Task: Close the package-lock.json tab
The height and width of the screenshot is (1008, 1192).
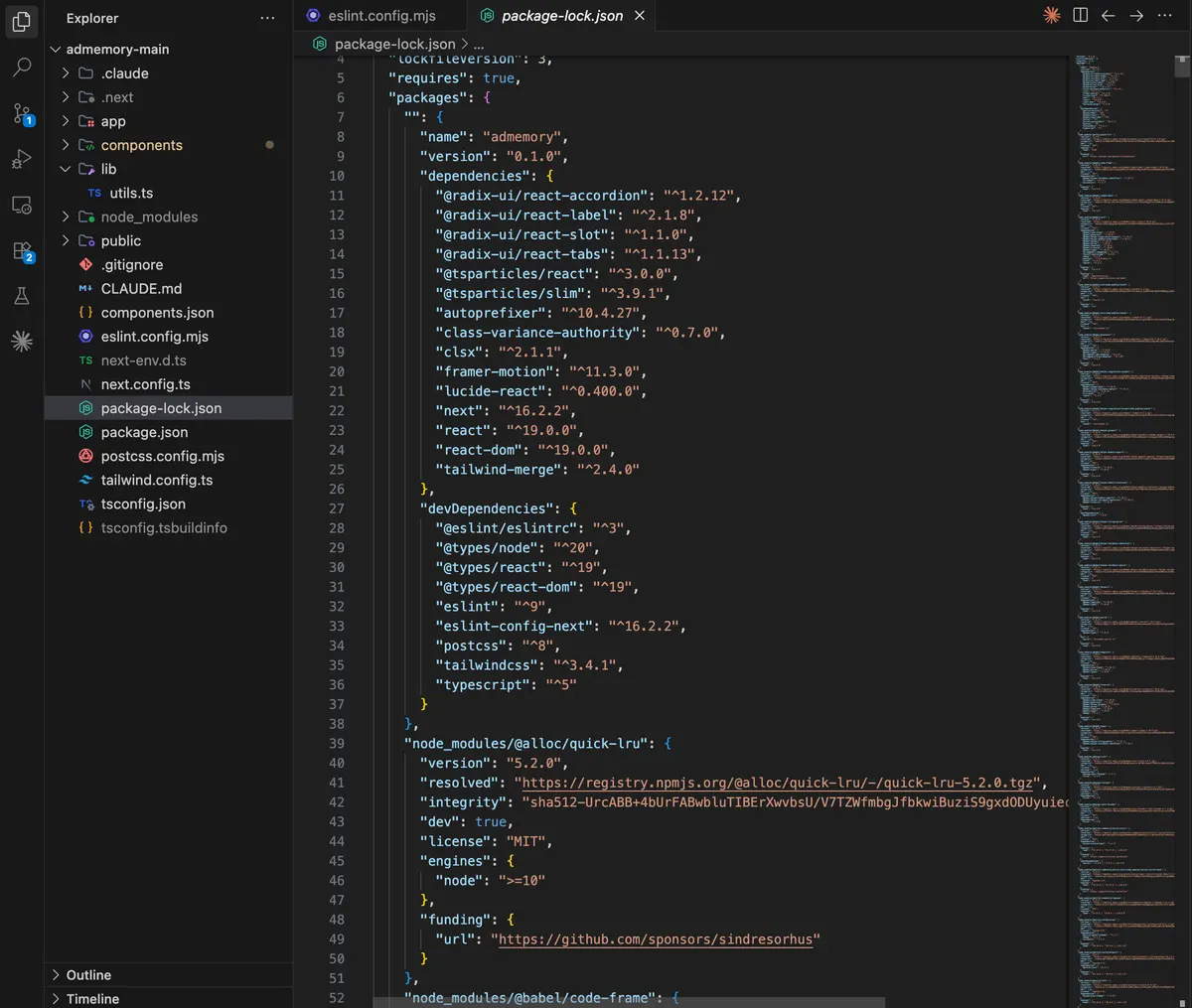Action: 640,16
